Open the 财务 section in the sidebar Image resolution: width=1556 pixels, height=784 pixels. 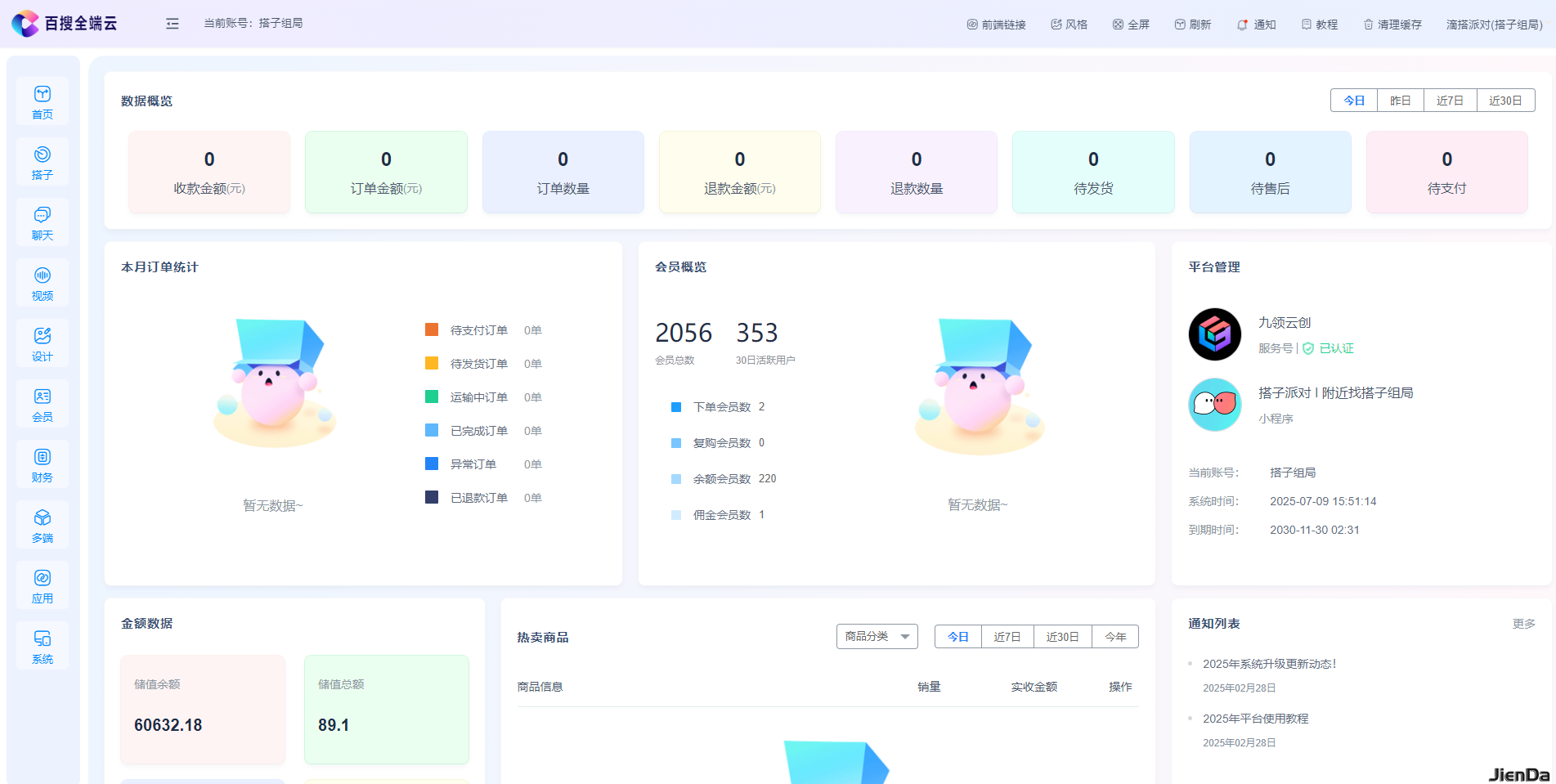pos(43,464)
